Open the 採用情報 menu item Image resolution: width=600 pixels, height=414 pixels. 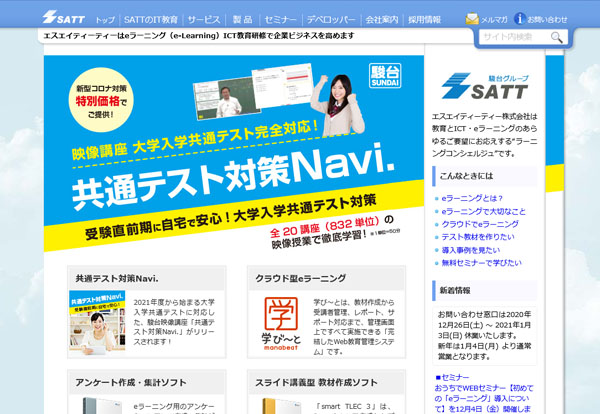coord(424,20)
